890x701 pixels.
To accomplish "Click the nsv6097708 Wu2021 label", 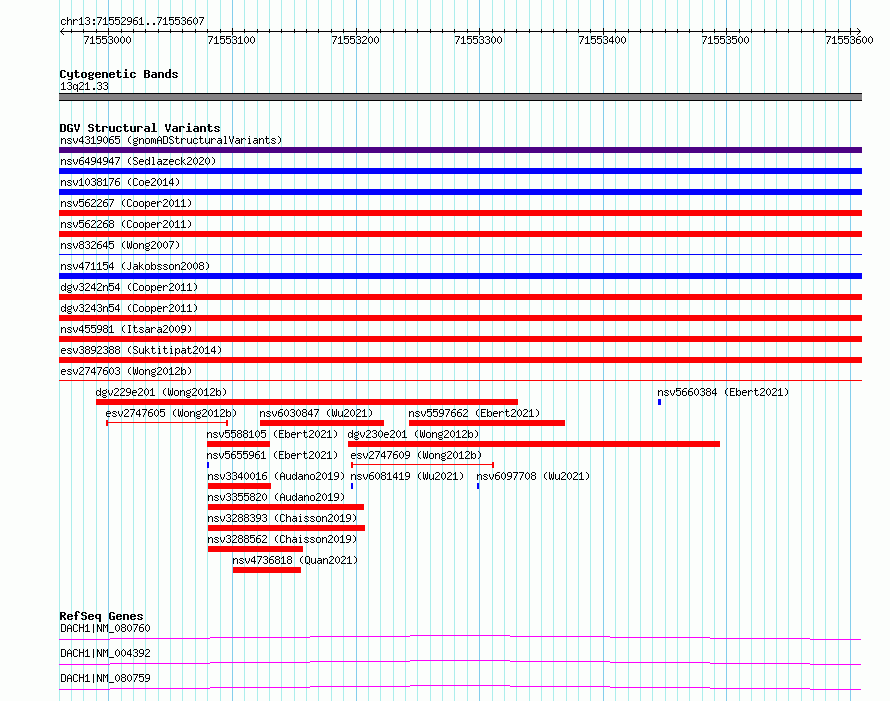I will tap(533, 476).
